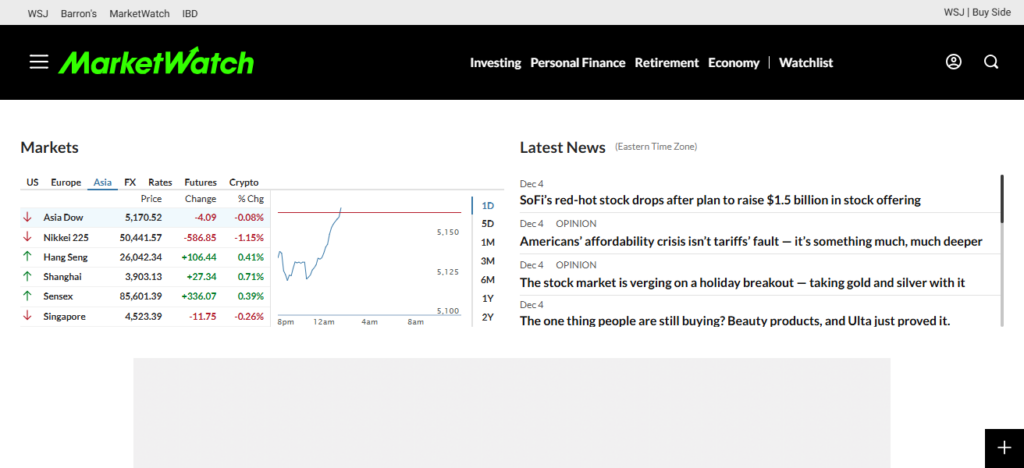Open the FX markets tab

(x=130, y=182)
